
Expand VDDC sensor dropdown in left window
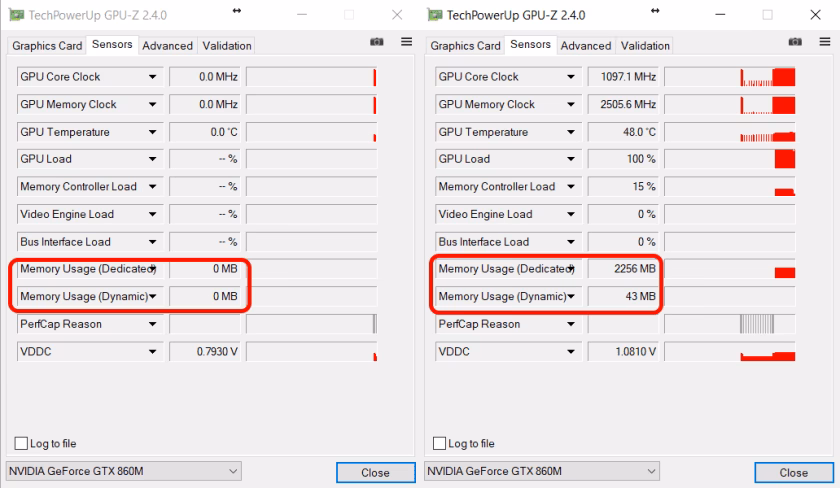[153, 352]
